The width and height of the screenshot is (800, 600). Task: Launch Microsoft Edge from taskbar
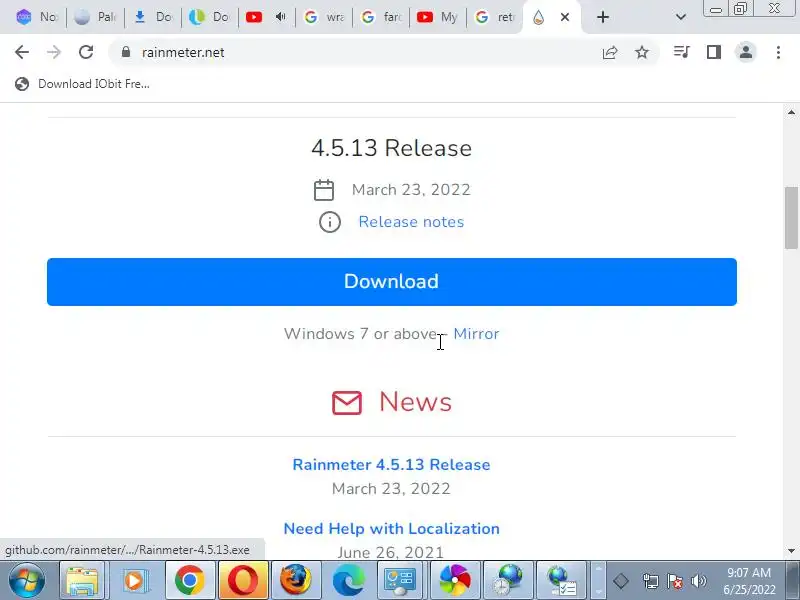[348, 581]
